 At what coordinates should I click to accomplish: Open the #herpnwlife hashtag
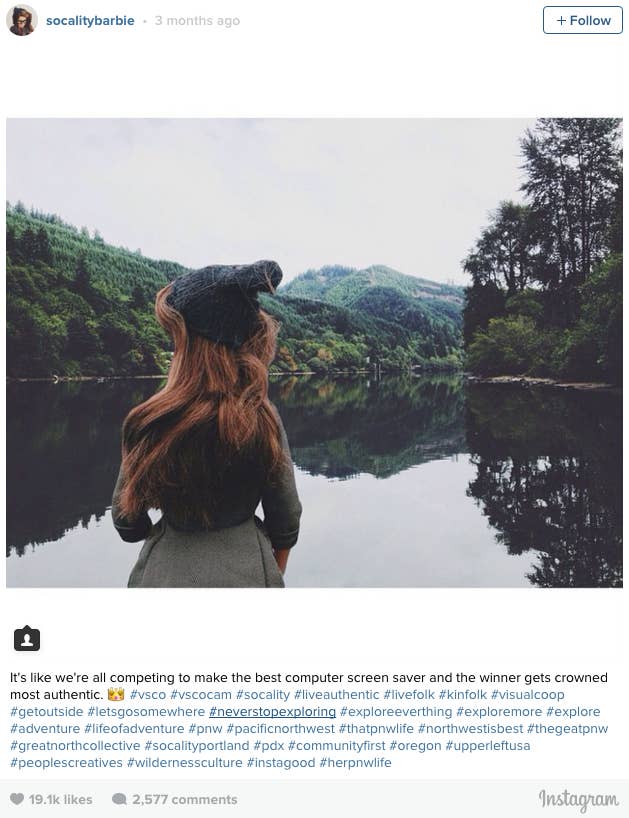click(355, 762)
